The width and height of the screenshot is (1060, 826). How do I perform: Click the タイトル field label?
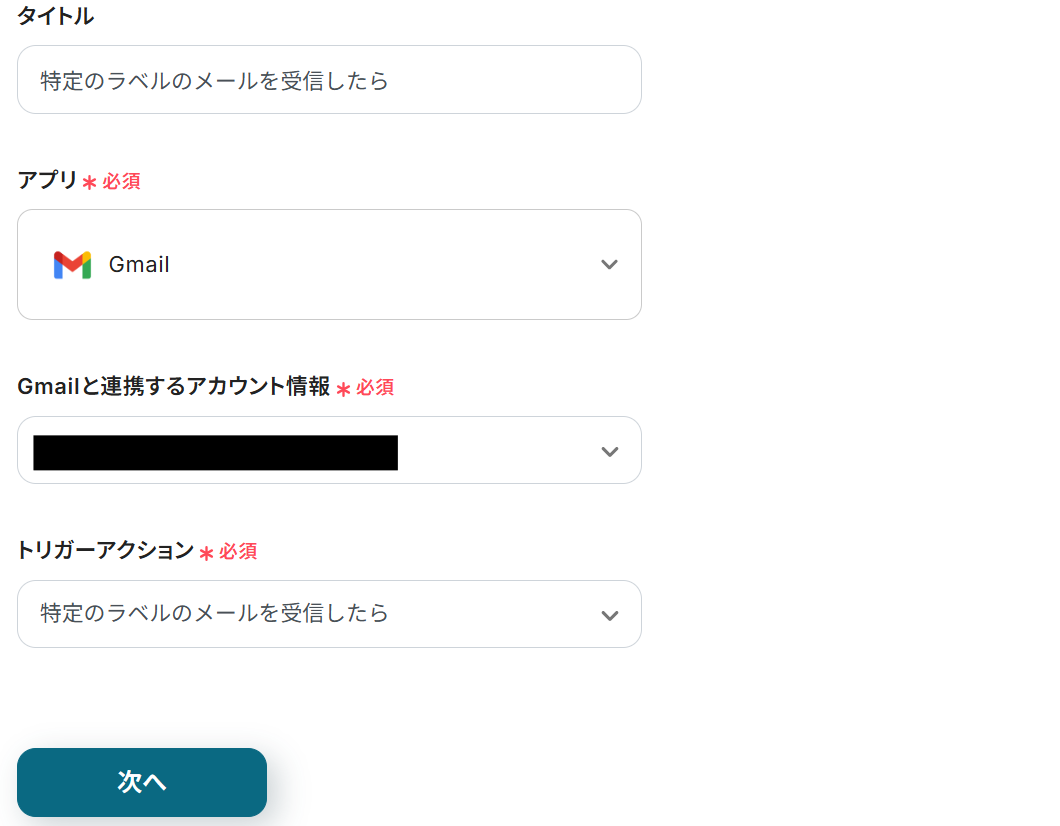click(56, 16)
